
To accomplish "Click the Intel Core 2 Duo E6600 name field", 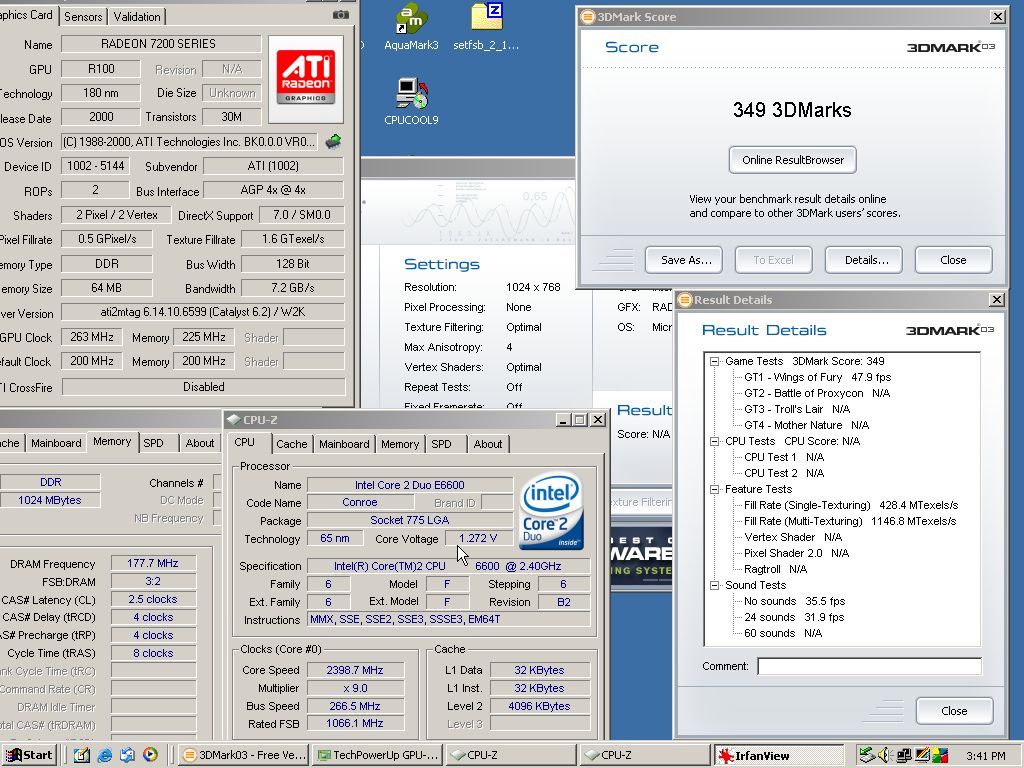I will click(x=409, y=485).
